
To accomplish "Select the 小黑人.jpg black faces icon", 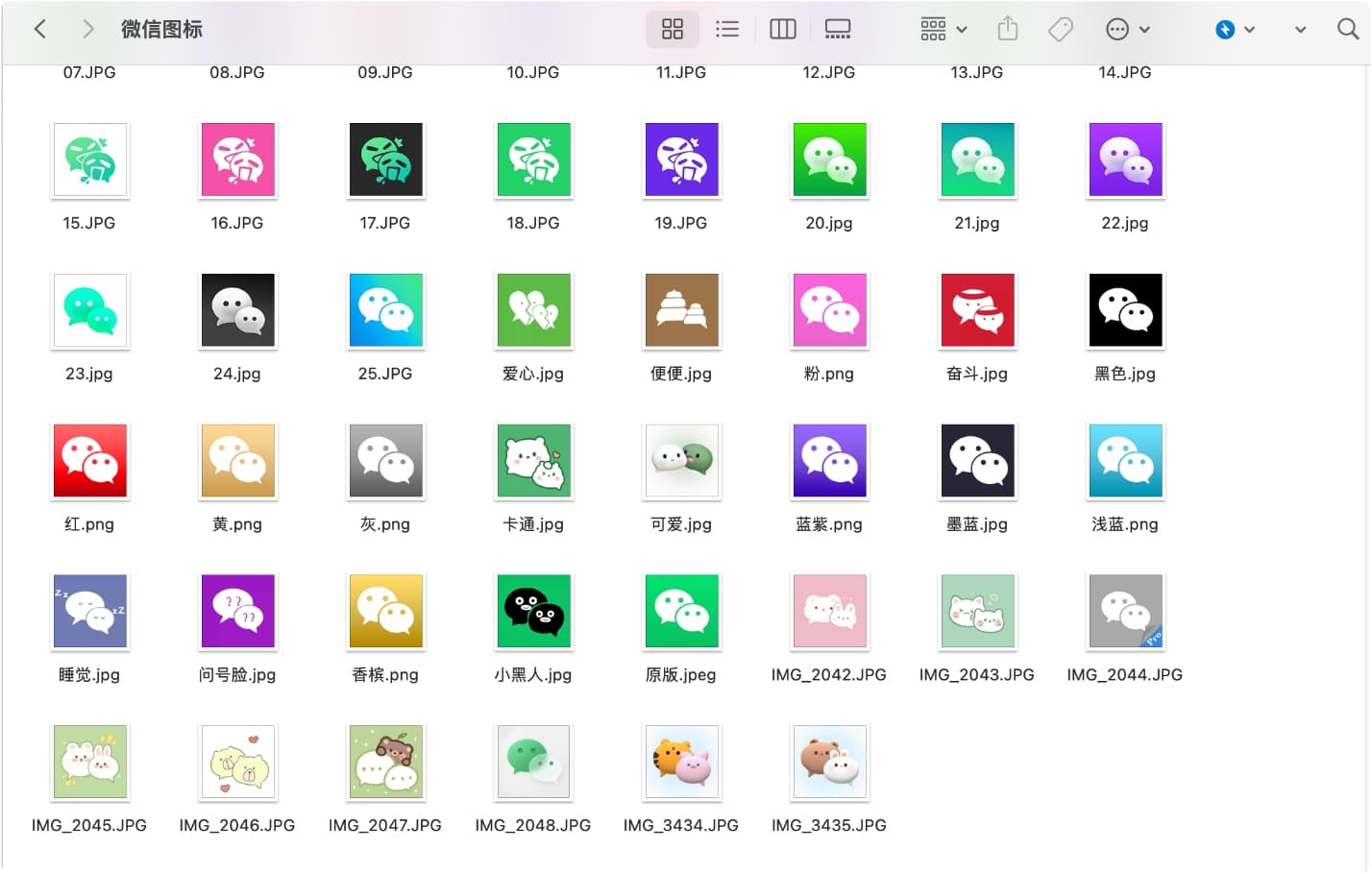I will [x=533, y=612].
